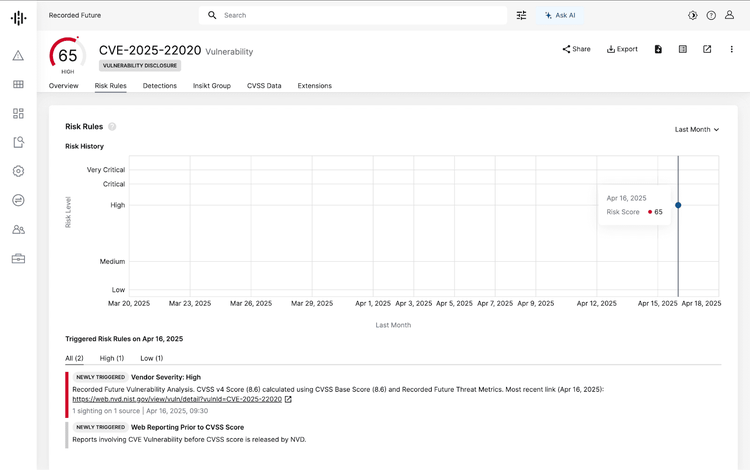Open the alerts triangle icon in sidebar
Viewport: 750px width, 470px height.
click(18, 56)
